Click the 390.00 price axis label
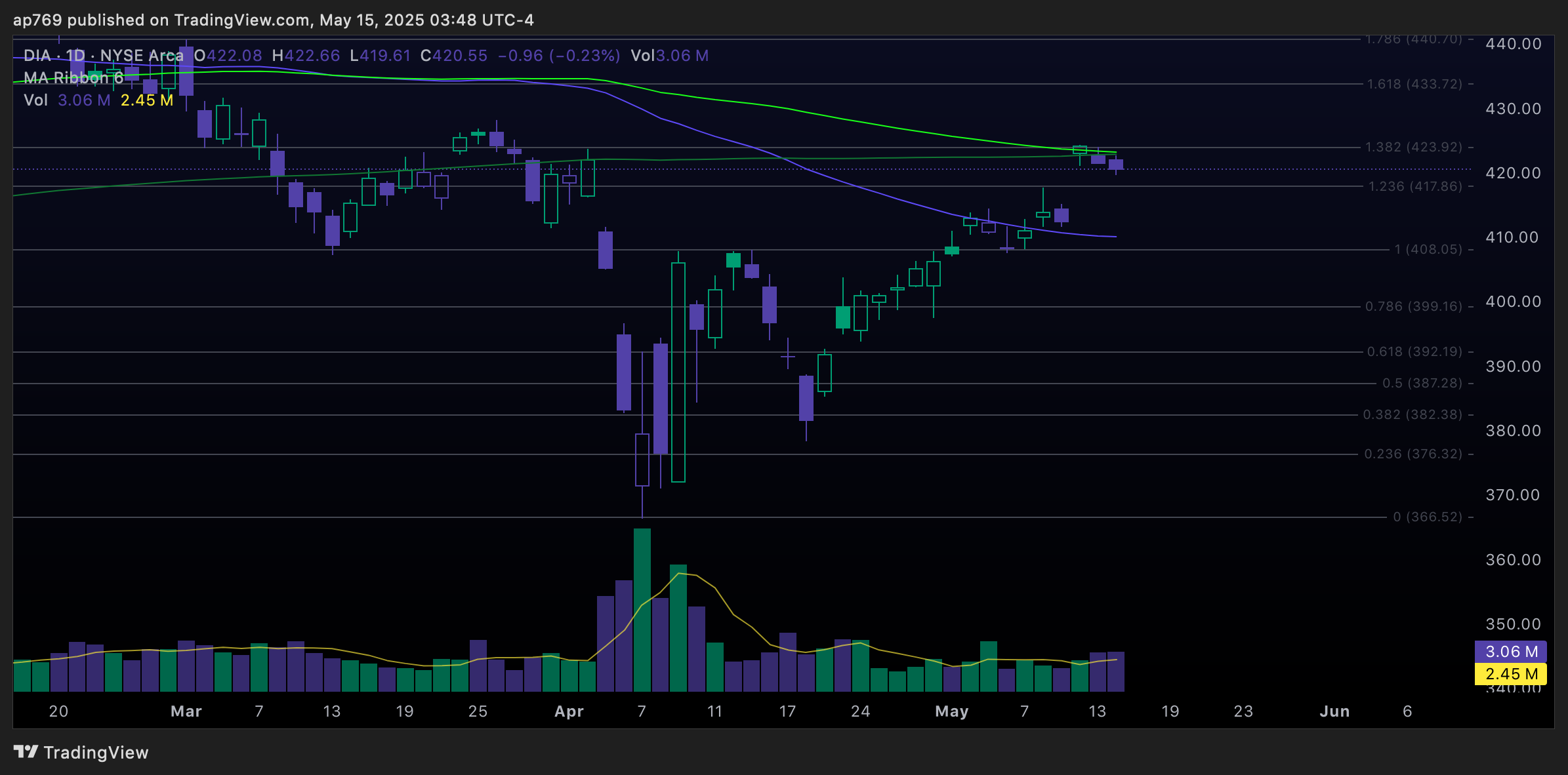This screenshot has height=775, width=1568. point(1514,366)
